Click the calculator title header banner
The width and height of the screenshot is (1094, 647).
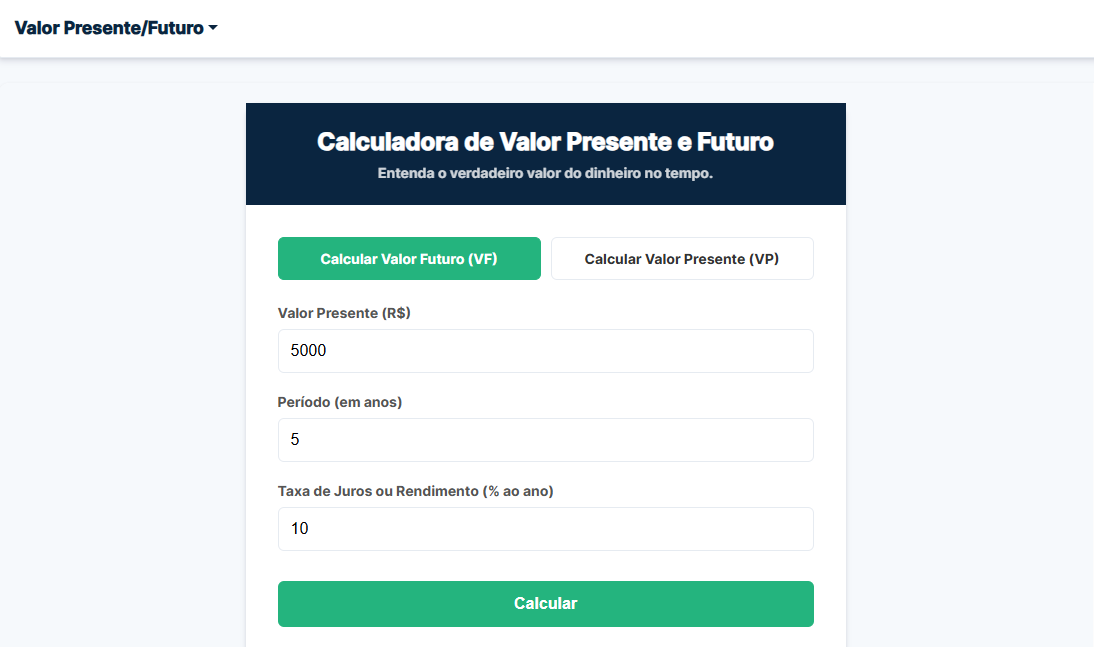[x=545, y=142]
